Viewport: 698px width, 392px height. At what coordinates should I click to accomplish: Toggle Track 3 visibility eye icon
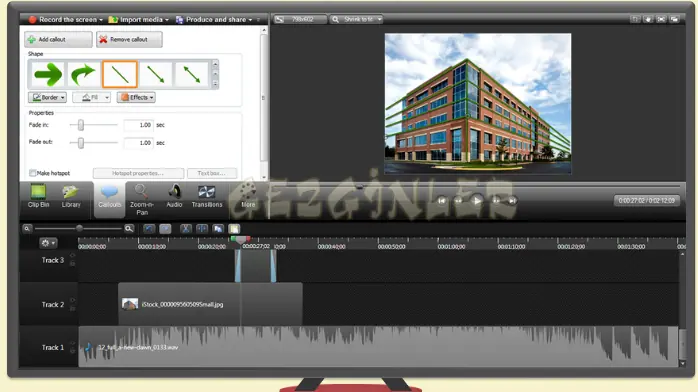pyautogui.click(x=73, y=256)
